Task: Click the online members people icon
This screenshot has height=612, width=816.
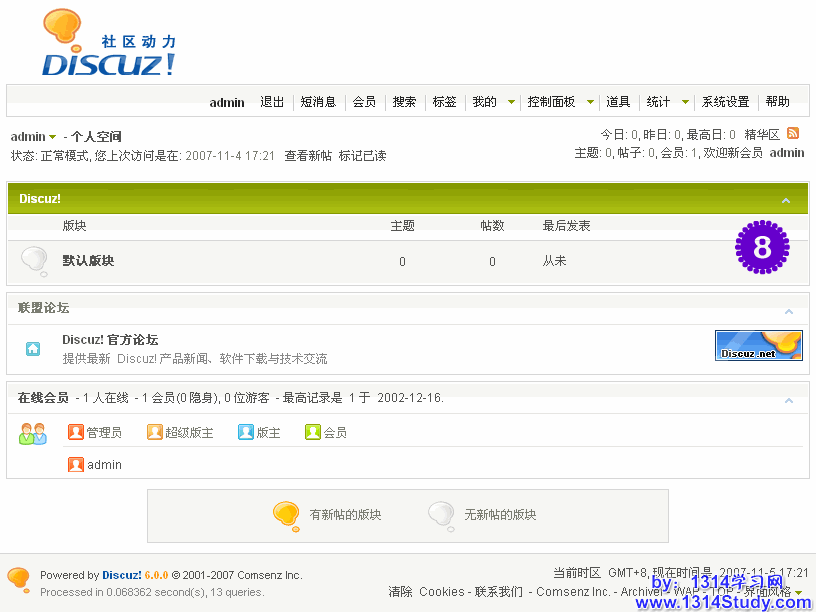Action: 32,433
